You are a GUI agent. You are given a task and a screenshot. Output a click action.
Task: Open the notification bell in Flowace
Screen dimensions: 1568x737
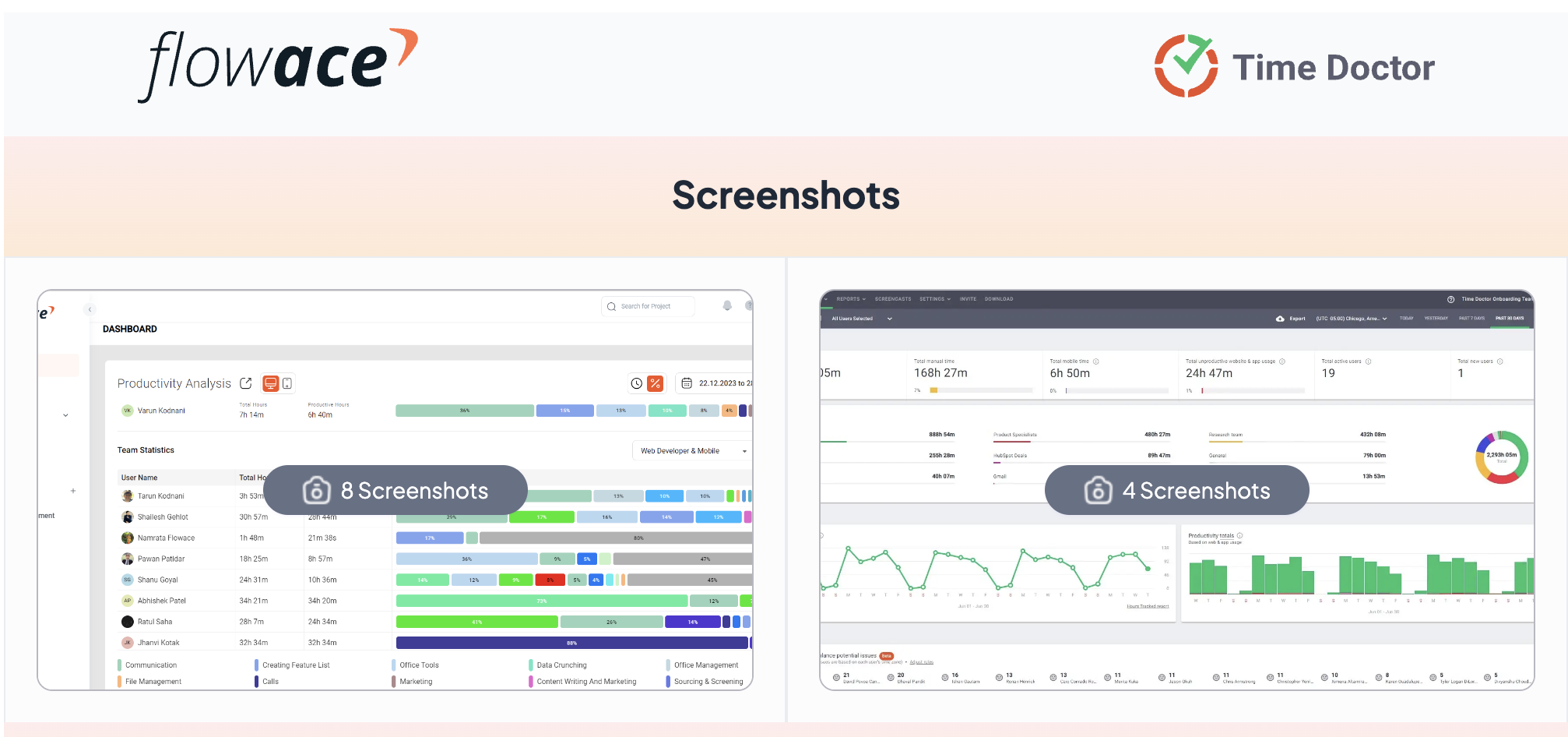pos(727,306)
